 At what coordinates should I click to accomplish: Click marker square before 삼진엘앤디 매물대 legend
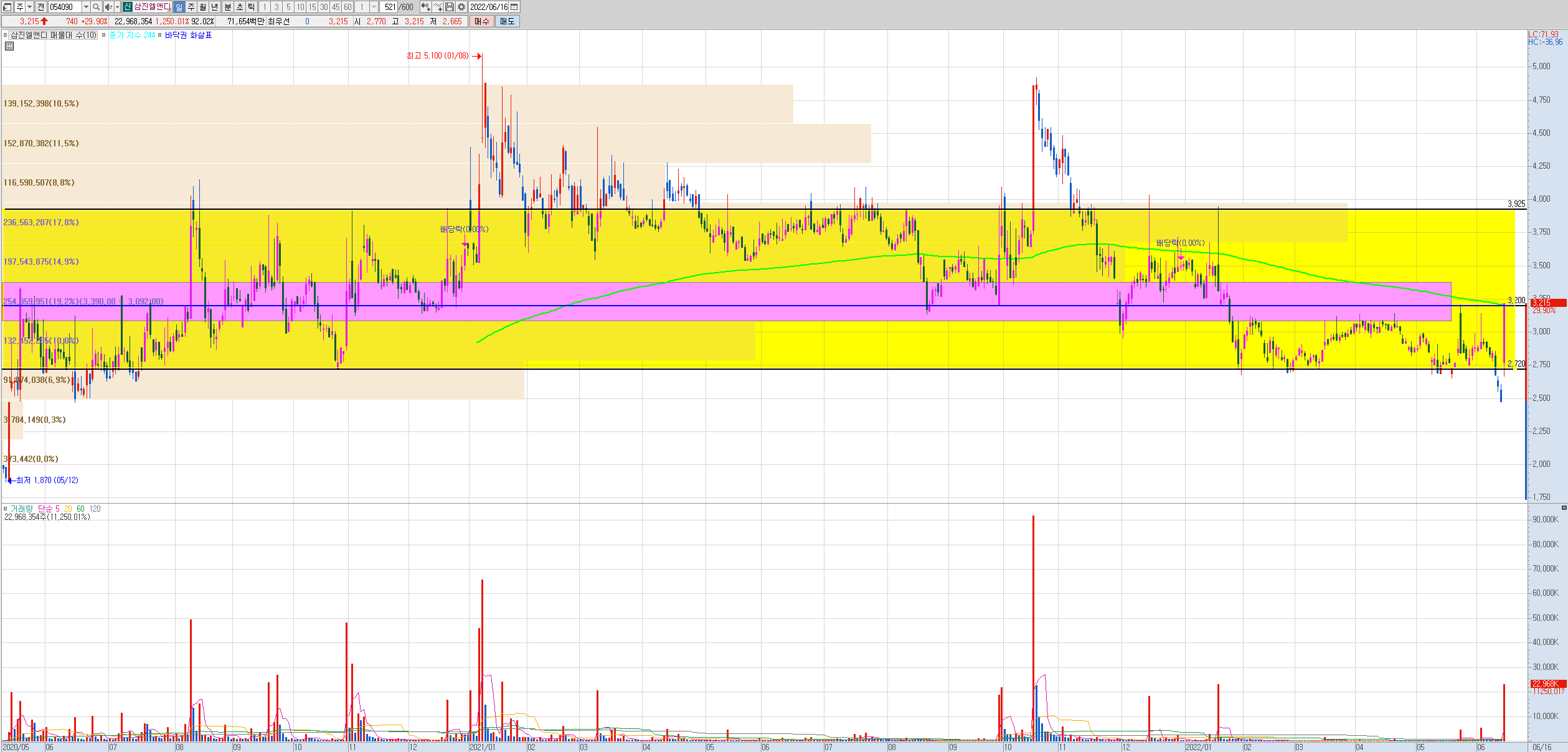[5, 35]
